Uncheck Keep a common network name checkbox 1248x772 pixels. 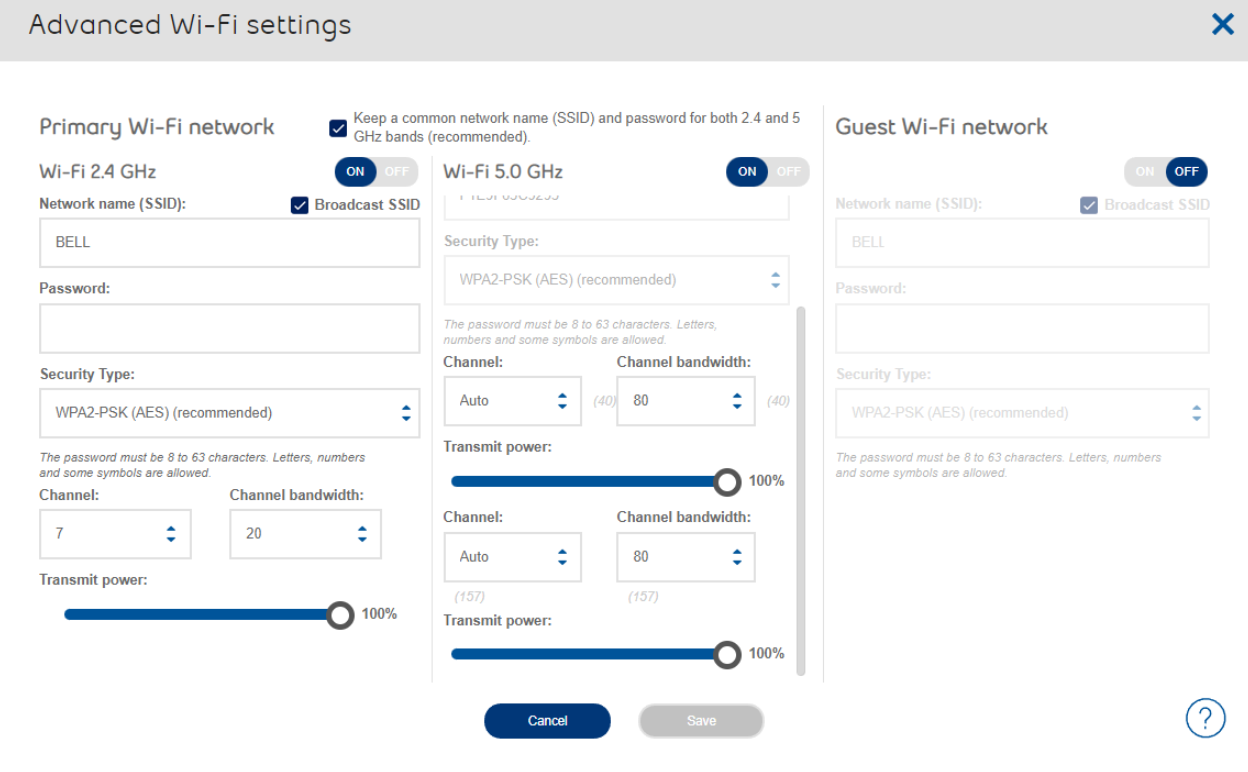coord(338,127)
